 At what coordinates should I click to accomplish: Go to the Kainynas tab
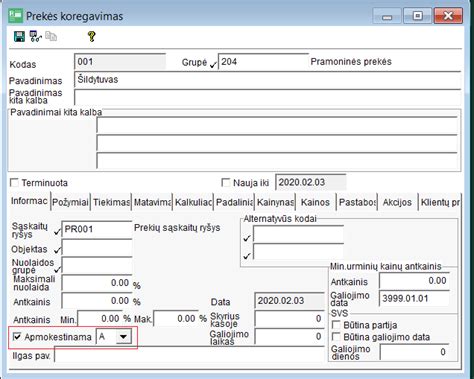(x=275, y=202)
